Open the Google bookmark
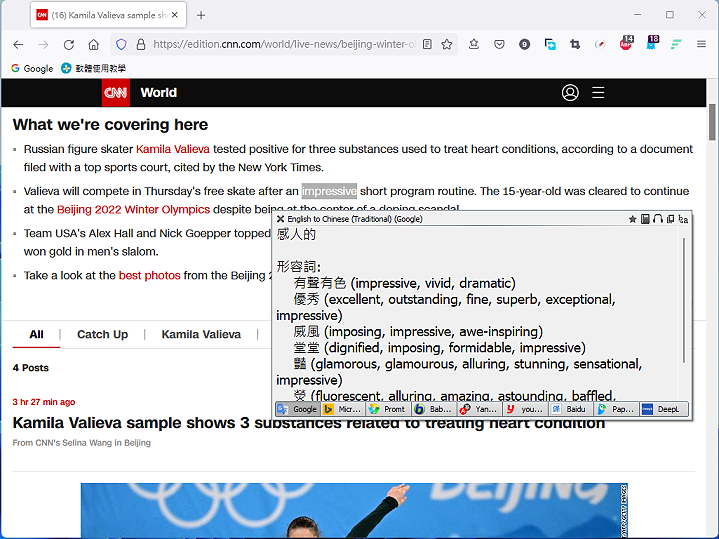This screenshot has width=719, height=539. [32, 68]
